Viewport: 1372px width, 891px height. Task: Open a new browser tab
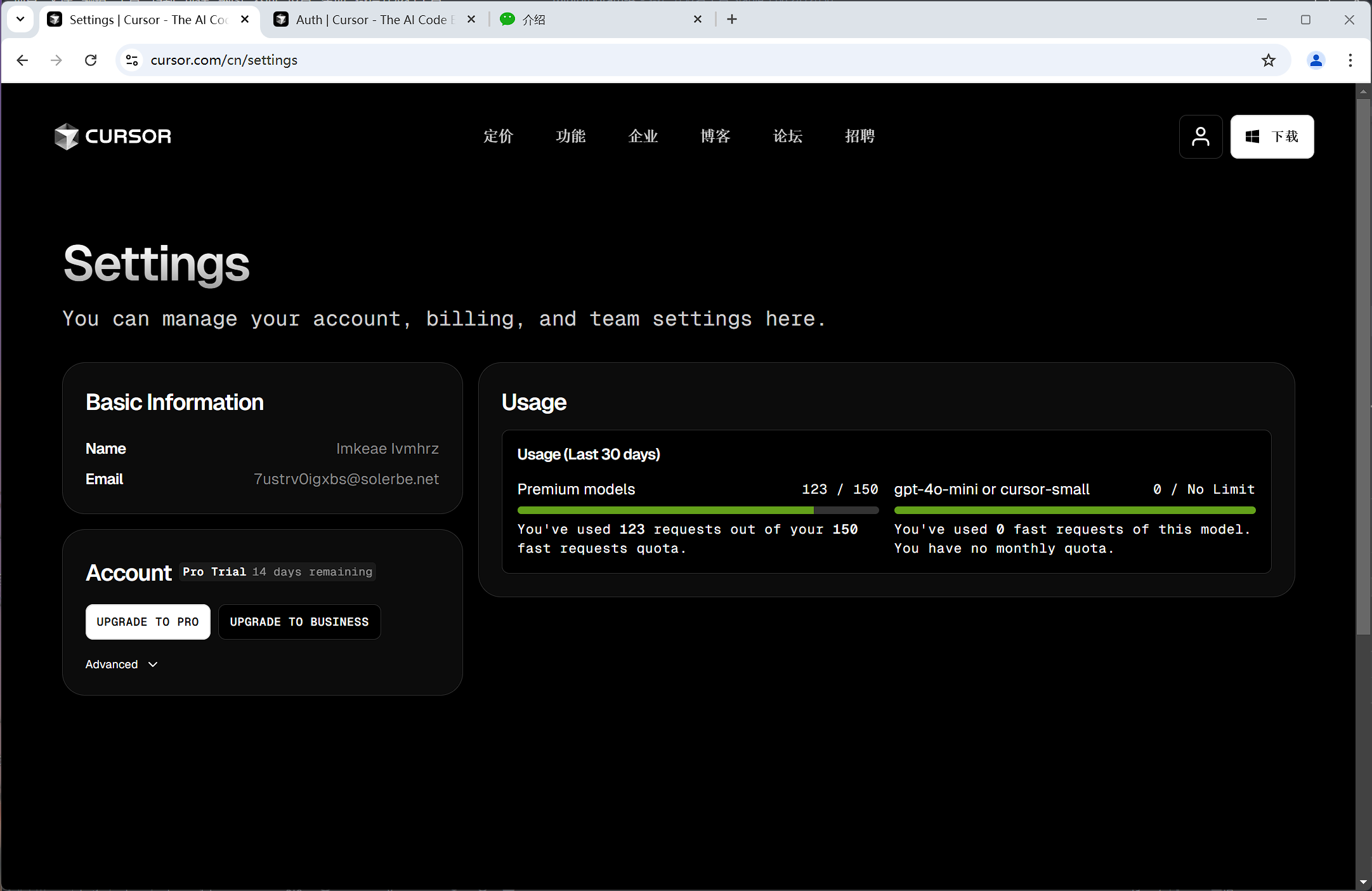(732, 20)
